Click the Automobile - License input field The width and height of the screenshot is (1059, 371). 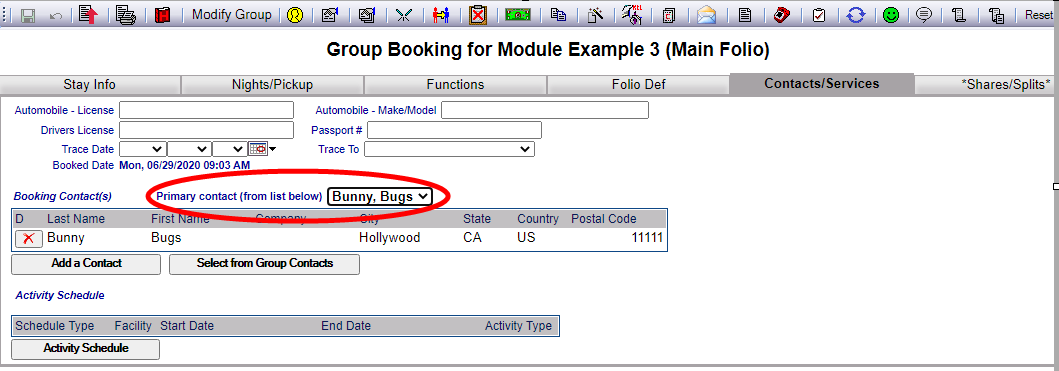[x=207, y=110]
